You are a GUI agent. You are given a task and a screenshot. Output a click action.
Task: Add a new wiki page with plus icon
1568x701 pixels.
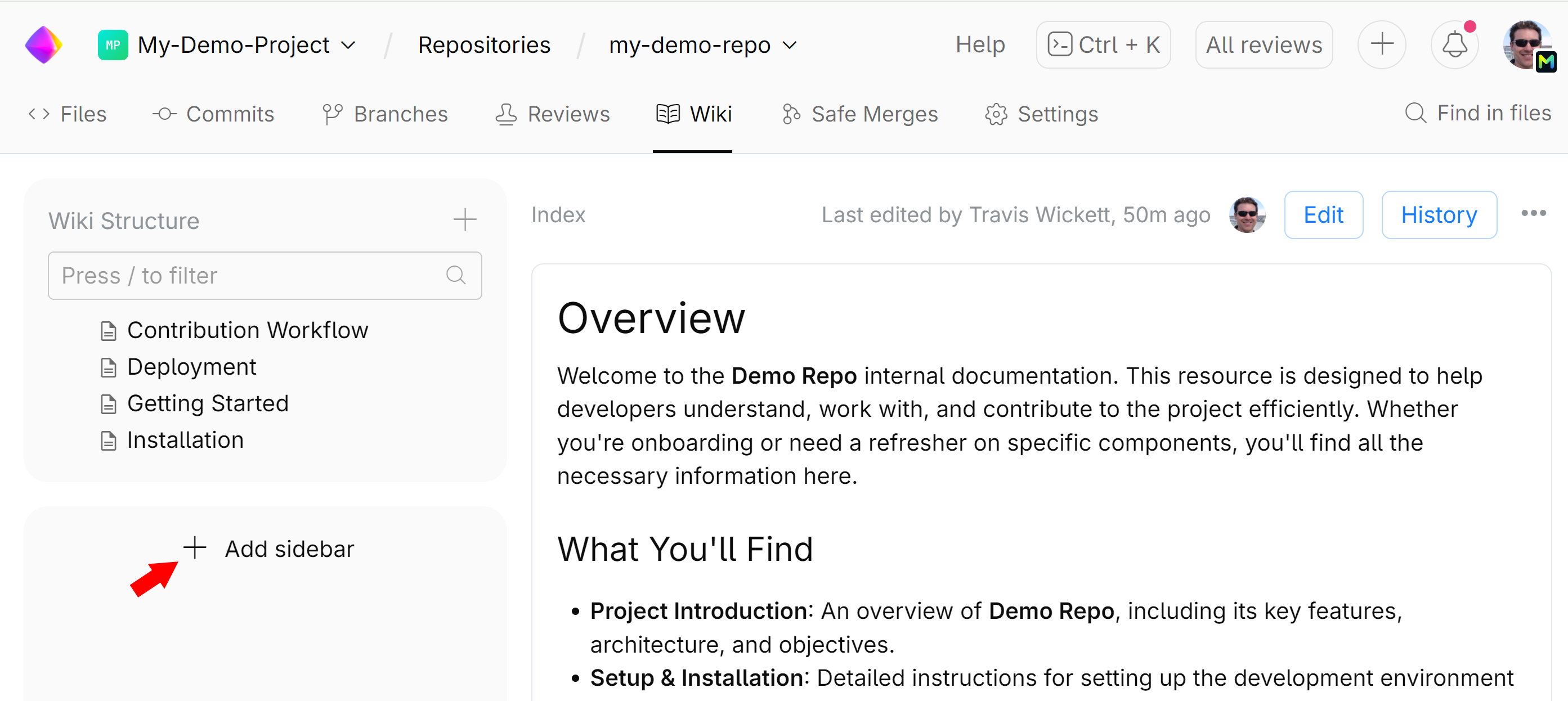[x=464, y=219]
